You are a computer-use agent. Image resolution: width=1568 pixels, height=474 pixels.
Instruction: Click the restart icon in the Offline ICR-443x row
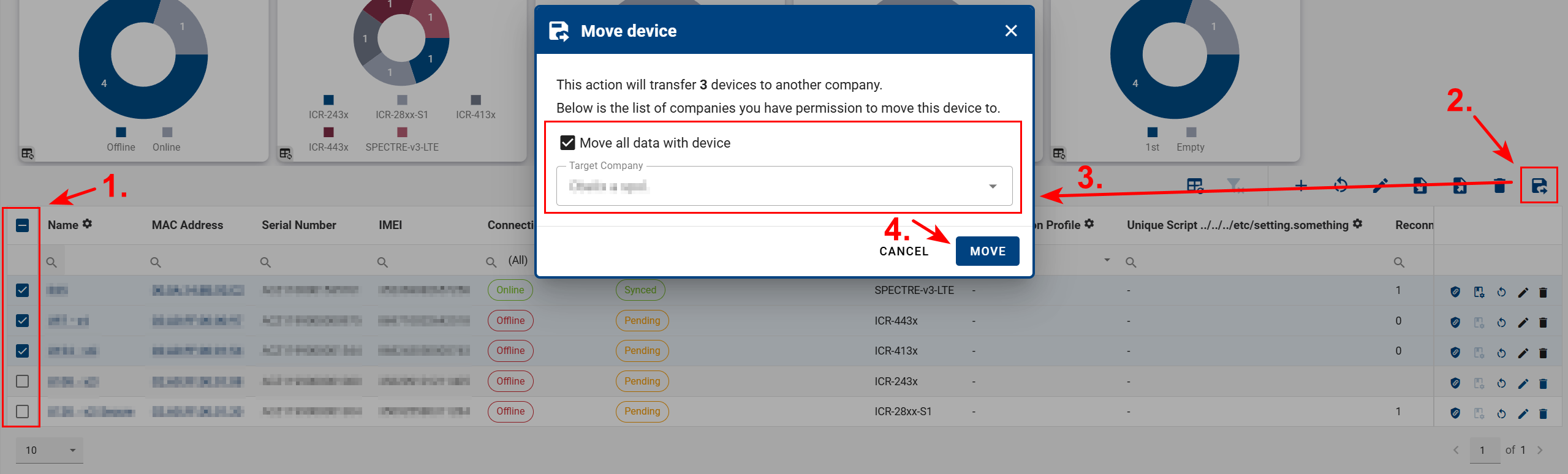[1501, 321]
